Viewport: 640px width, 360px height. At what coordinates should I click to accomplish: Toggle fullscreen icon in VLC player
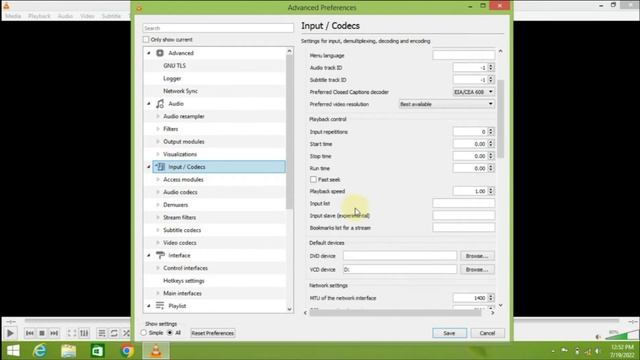pos(72,333)
